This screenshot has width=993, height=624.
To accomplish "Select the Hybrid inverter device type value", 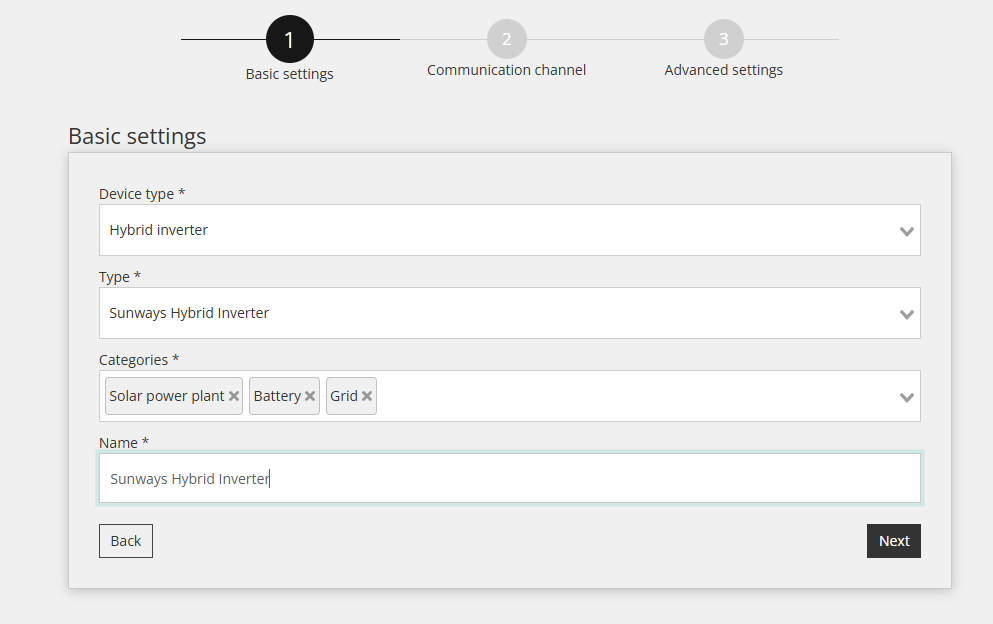I will click(158, 230).
